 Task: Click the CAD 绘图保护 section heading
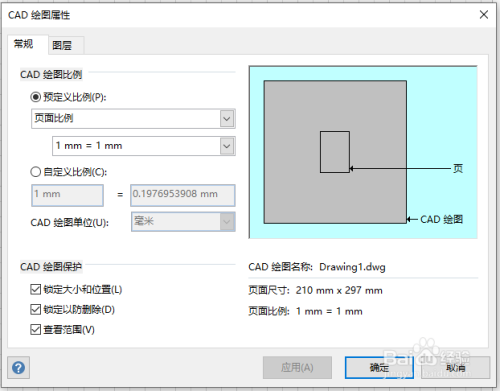(51, 267)
